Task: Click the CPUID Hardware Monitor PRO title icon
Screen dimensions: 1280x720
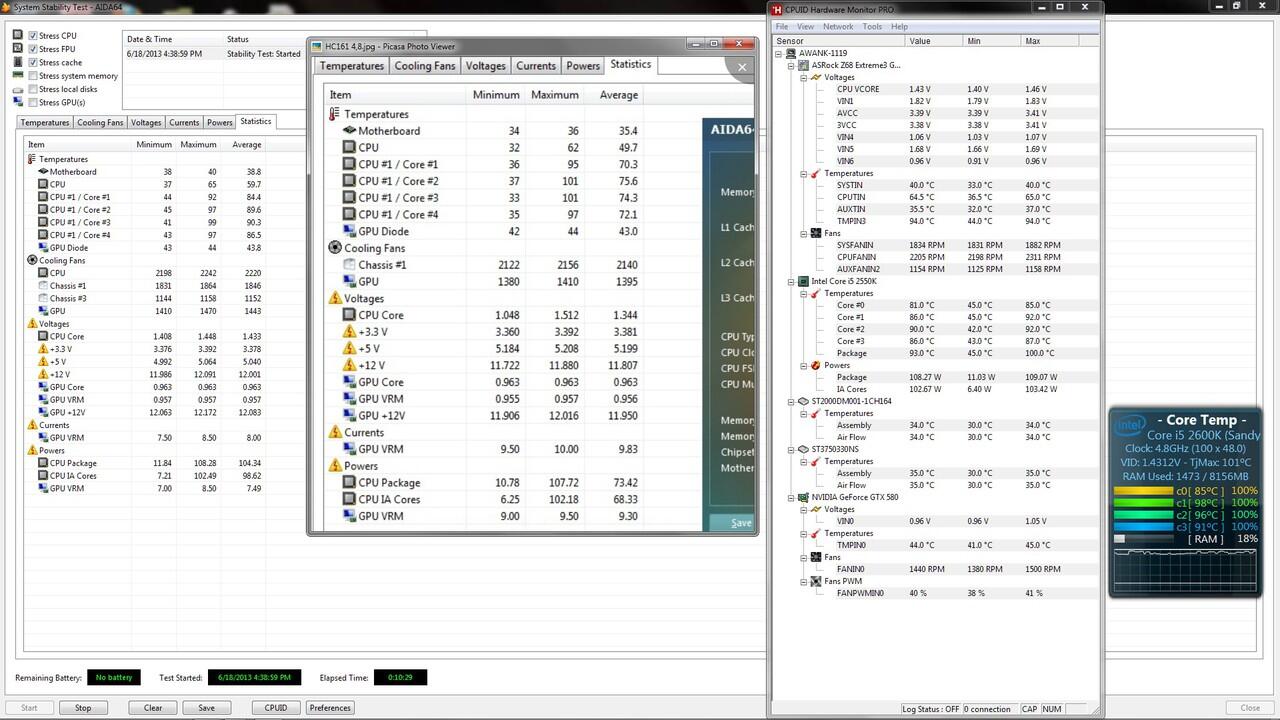Action: coord(778,10)
